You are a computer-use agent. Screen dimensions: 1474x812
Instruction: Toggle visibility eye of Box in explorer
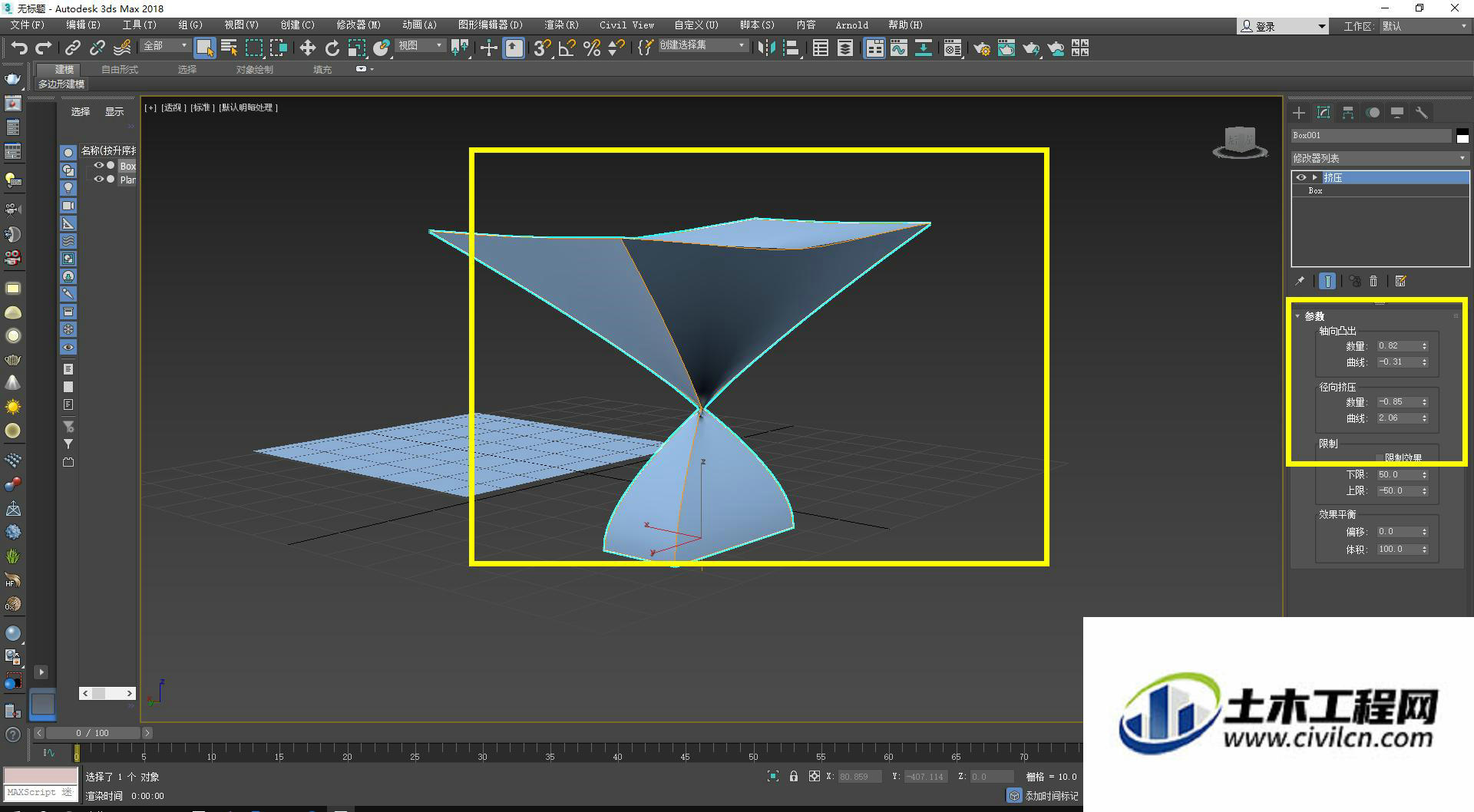pos(99,165)
